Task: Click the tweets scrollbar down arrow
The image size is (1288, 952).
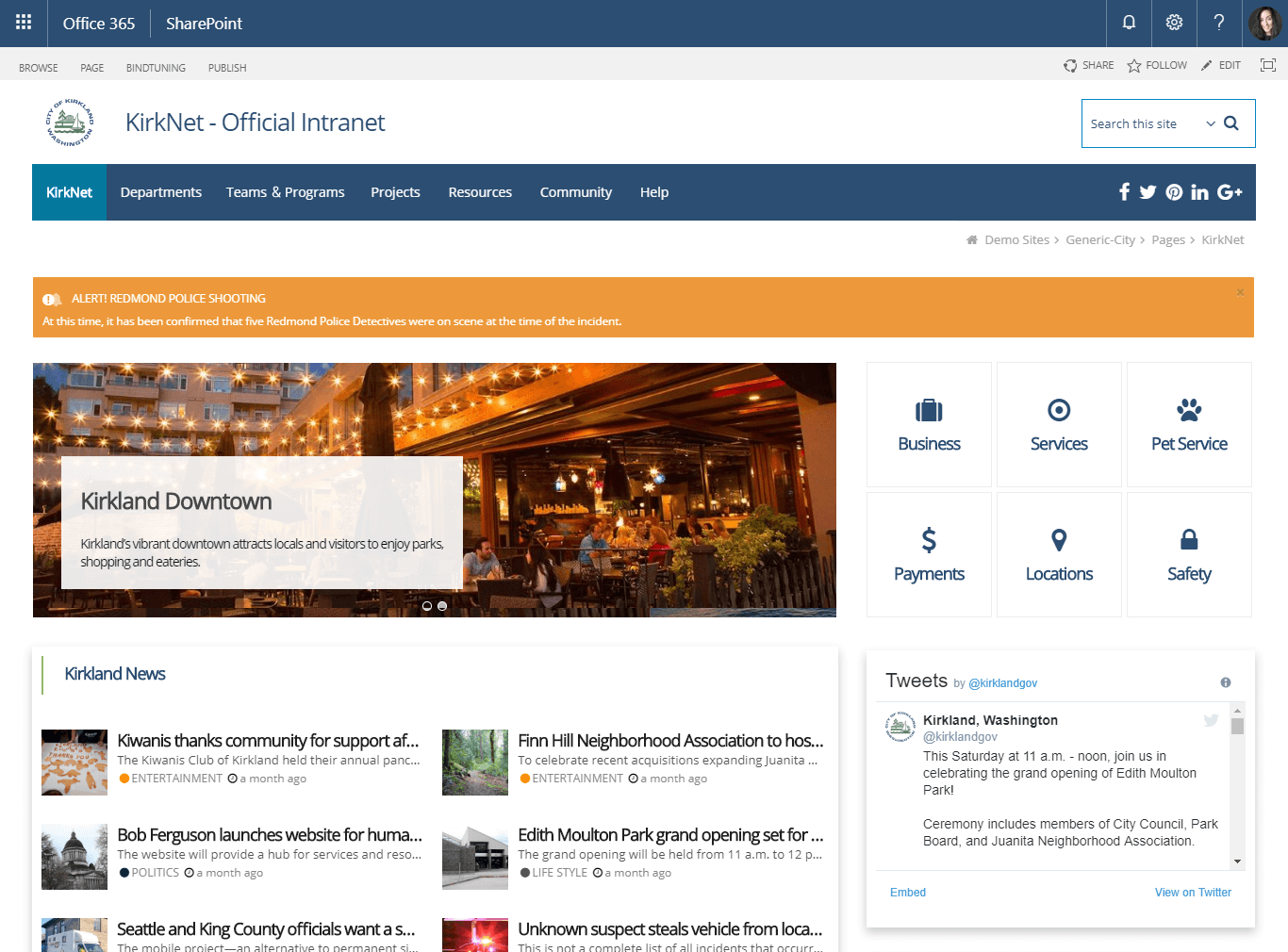Action: pyautogui.click(x=1237, y=862)
